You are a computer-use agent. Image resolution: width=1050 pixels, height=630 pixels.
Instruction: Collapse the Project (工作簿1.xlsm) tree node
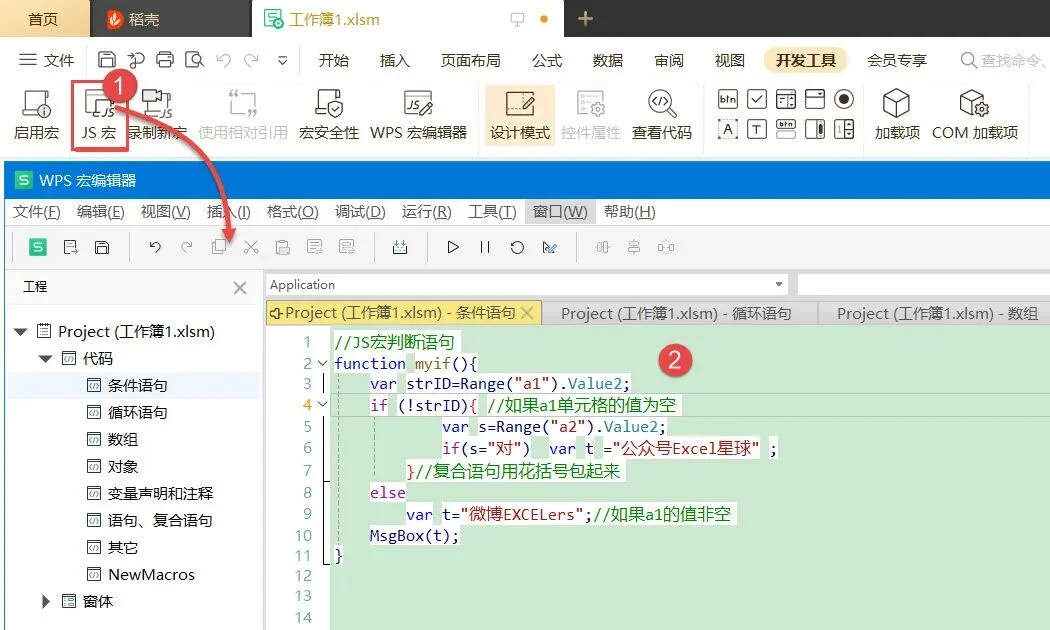click(21, 331)
